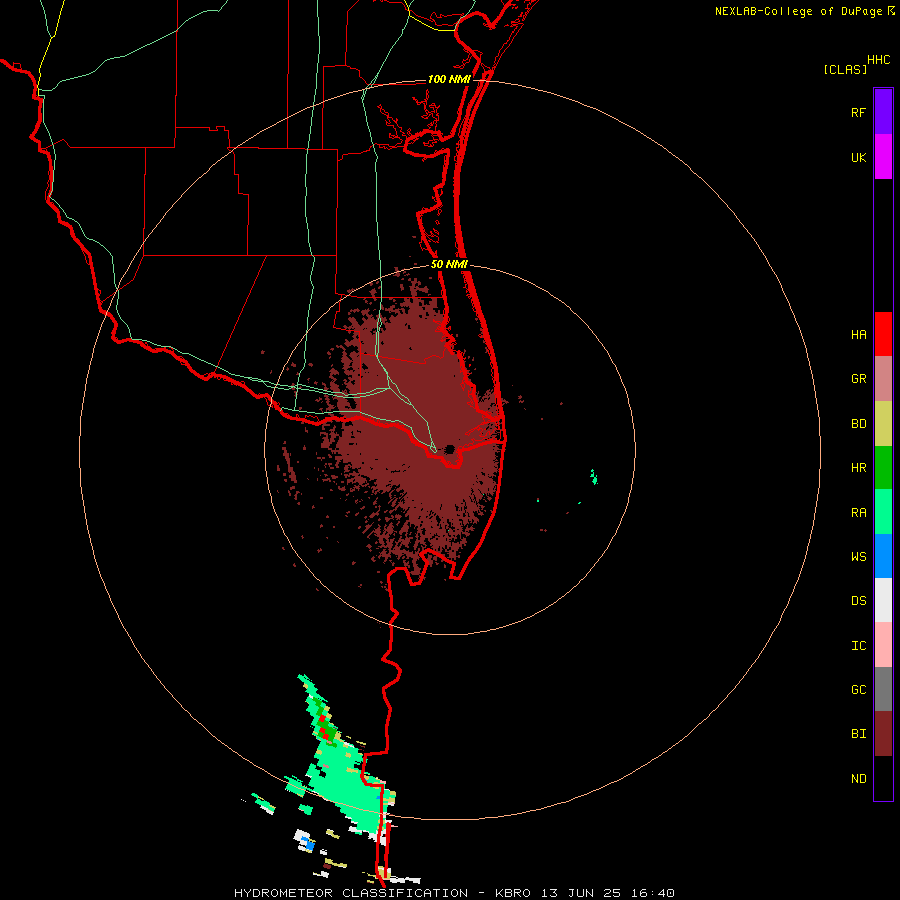Click the black ND legend swatch
Image resolution: width=900 pixels, height=900 pixels.
coord(883,778)
